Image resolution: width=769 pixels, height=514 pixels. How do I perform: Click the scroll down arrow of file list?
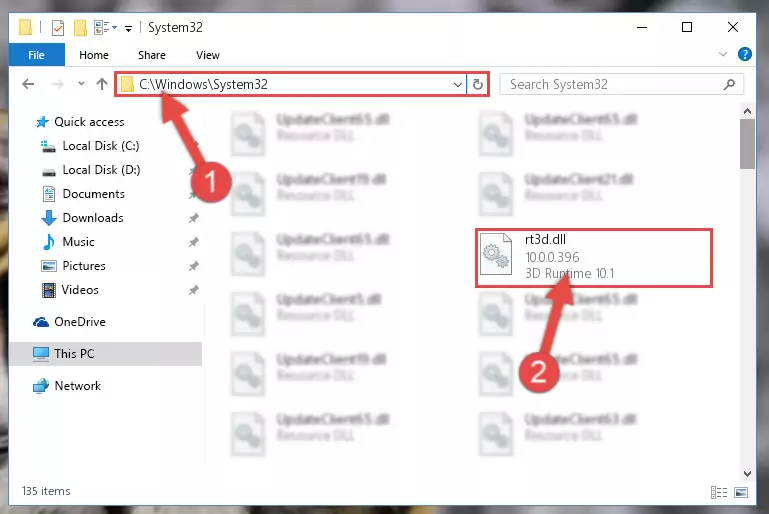(747, 473)
